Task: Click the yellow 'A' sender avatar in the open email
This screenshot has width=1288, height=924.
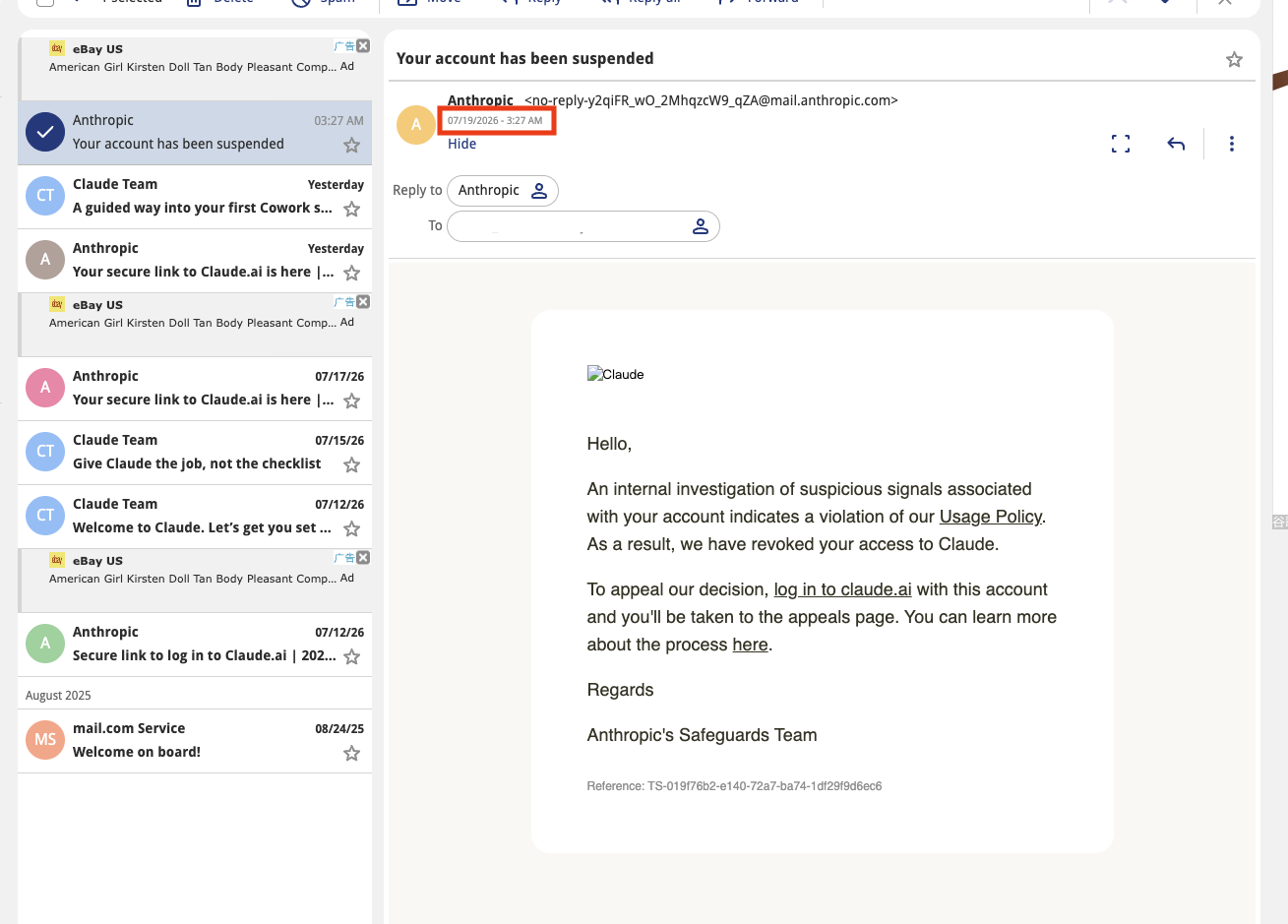Action: (x=416, y=125)
